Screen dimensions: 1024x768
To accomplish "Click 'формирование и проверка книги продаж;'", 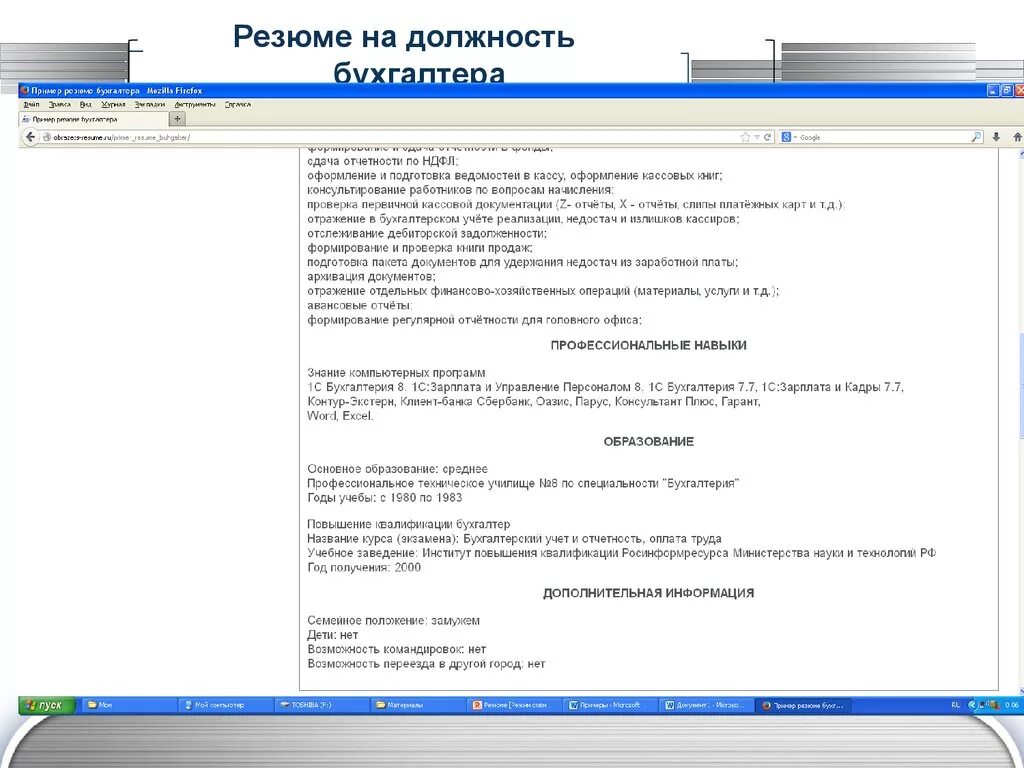I will (420, 248).
